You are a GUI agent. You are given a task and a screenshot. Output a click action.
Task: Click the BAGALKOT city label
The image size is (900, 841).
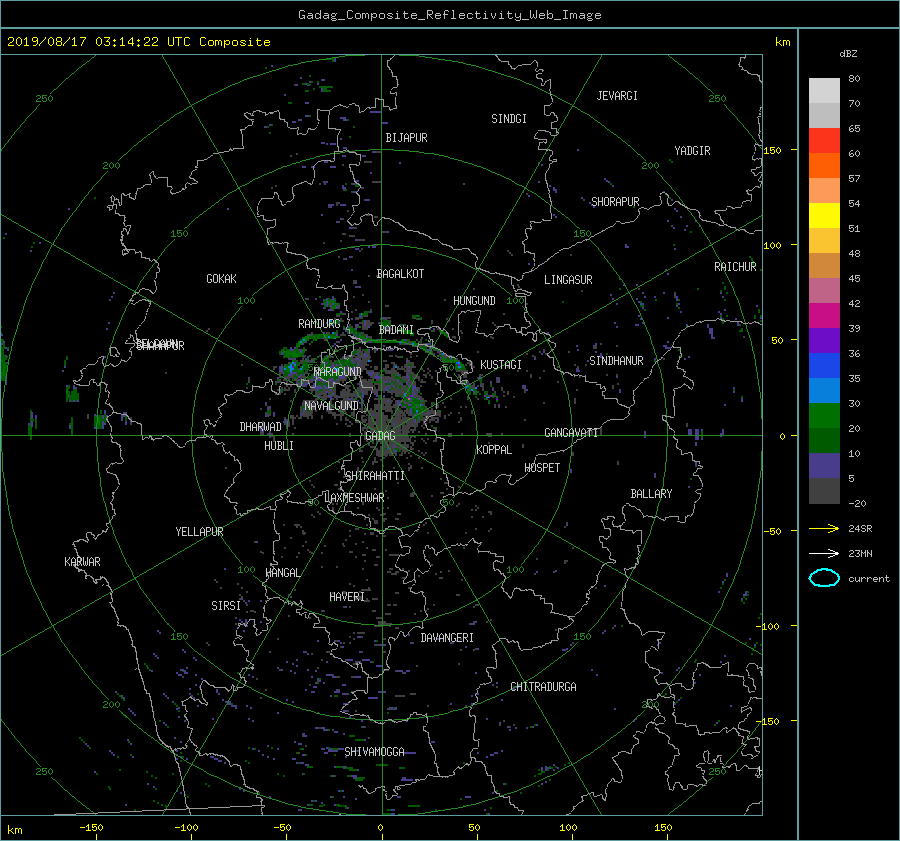(400, 274)
